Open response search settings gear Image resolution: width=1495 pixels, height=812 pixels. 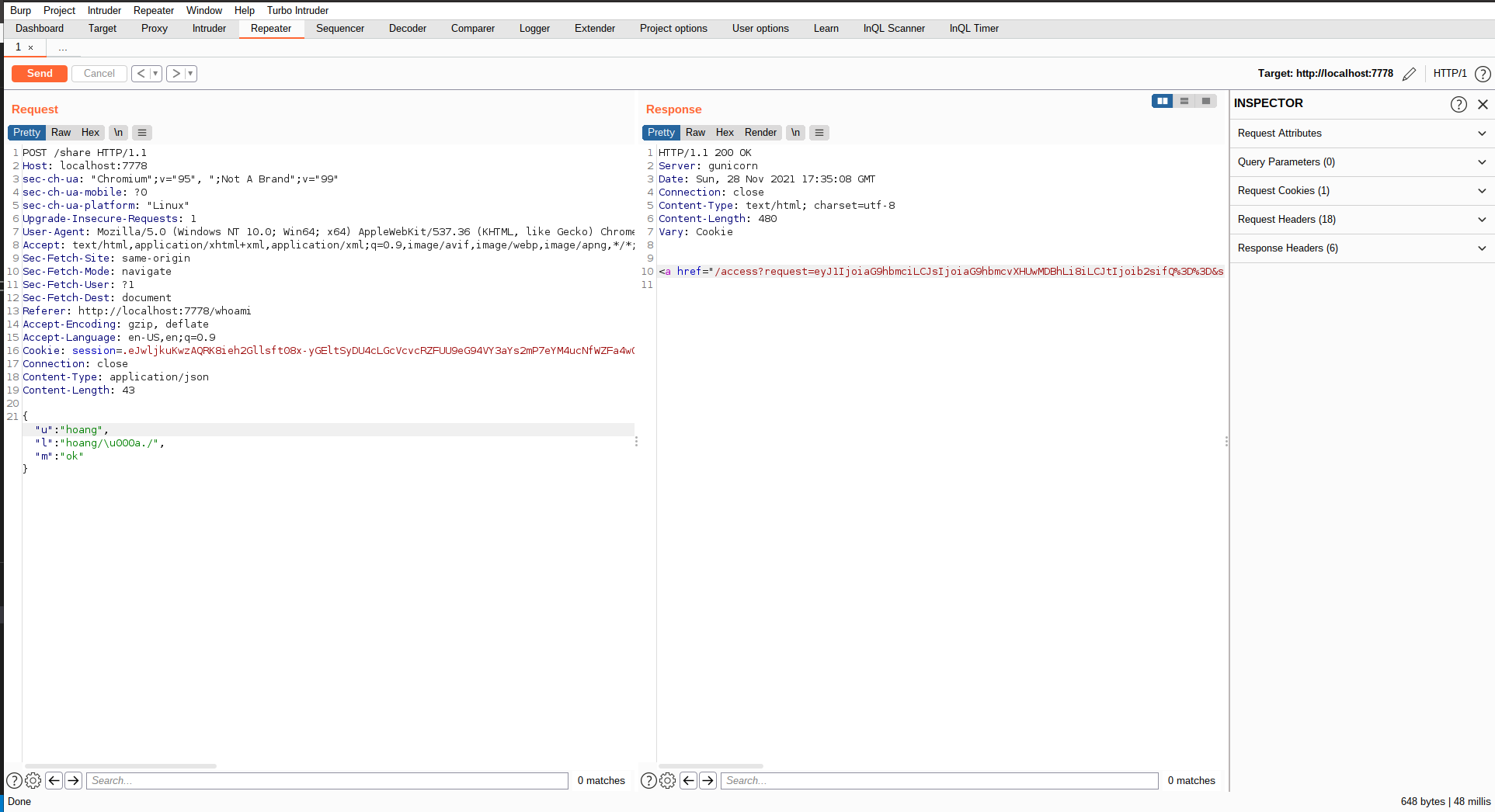[667, 781]
